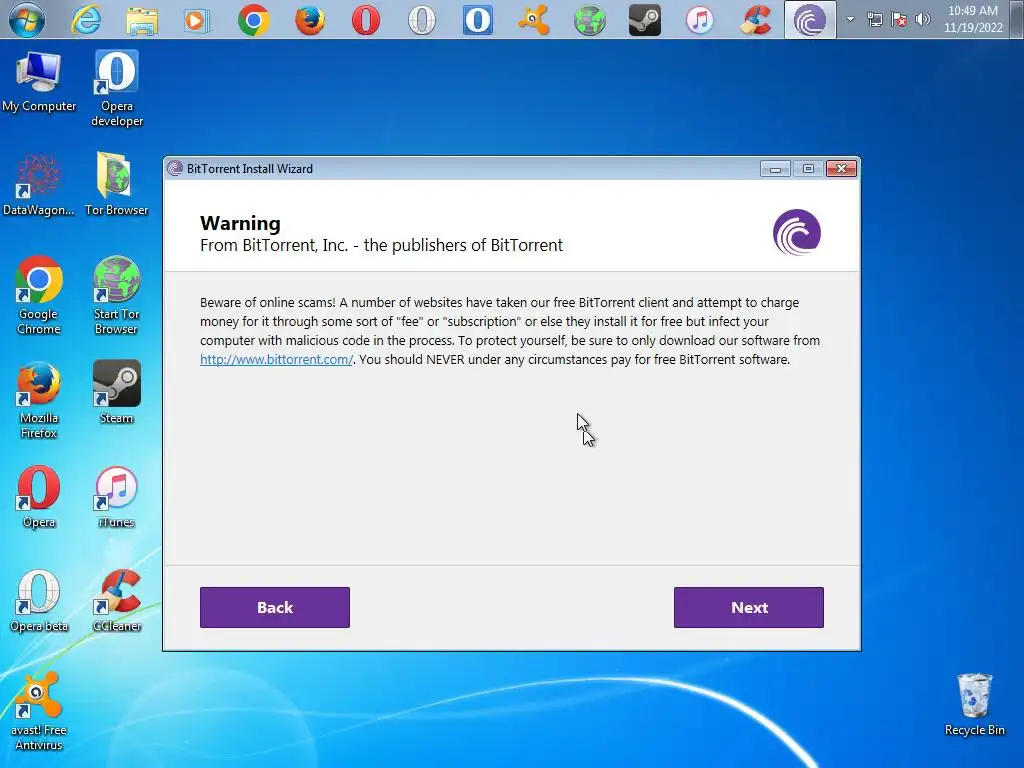Select the Opera desktop shortcut
Image resolution: width=1024 pixels, height=768 pixels.
(x=39, y=496)
